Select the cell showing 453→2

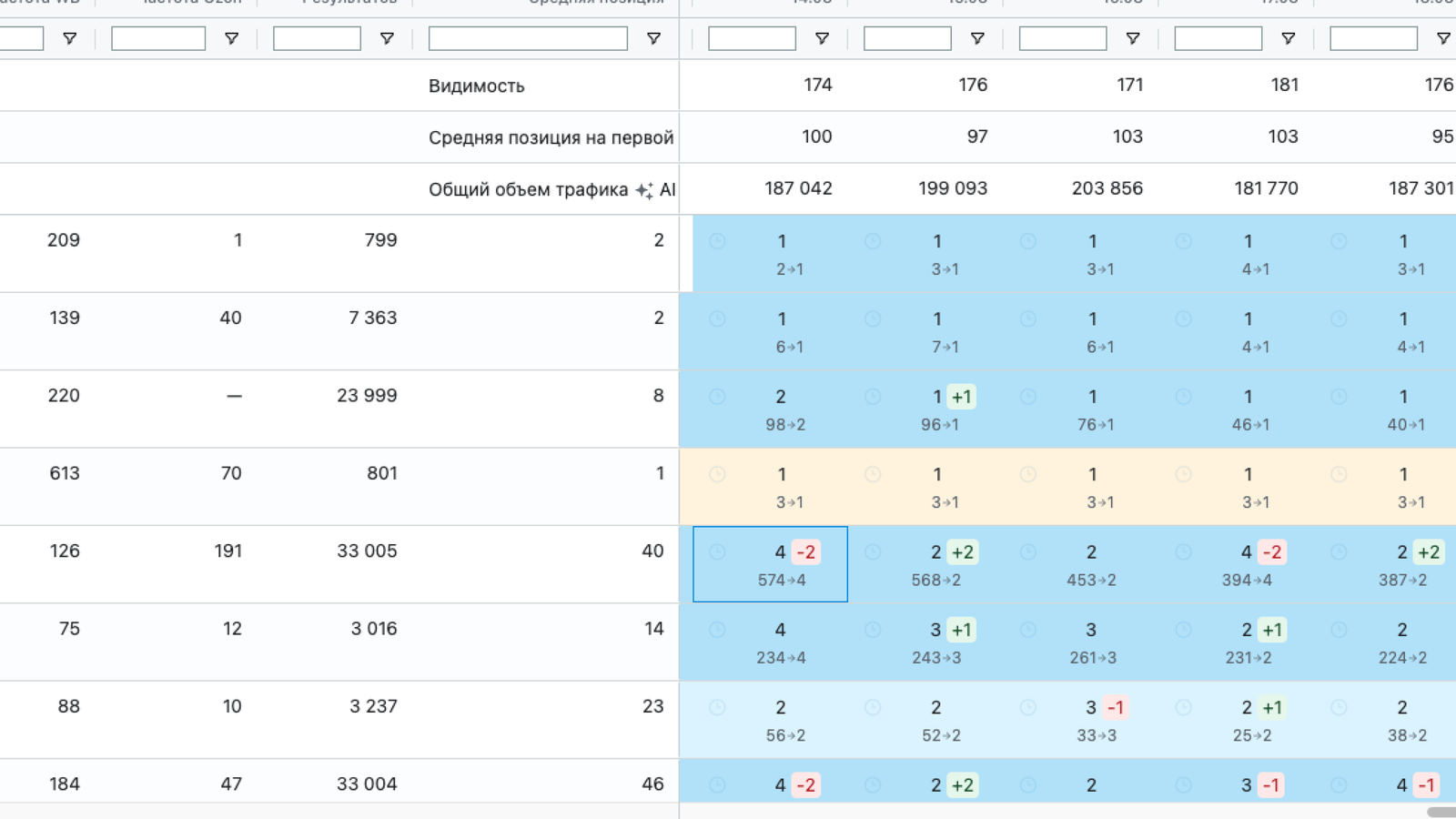pyautogui.click(x=1081, y=564)
